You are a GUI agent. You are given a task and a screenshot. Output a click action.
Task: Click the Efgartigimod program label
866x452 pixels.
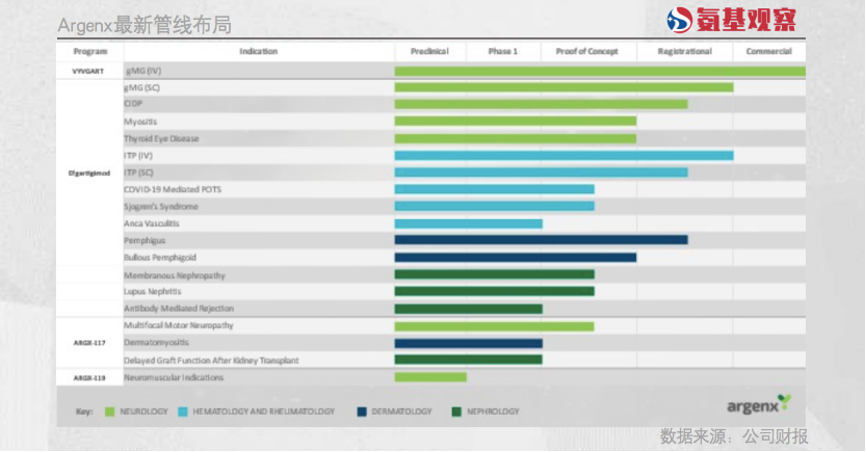[89, 173]
